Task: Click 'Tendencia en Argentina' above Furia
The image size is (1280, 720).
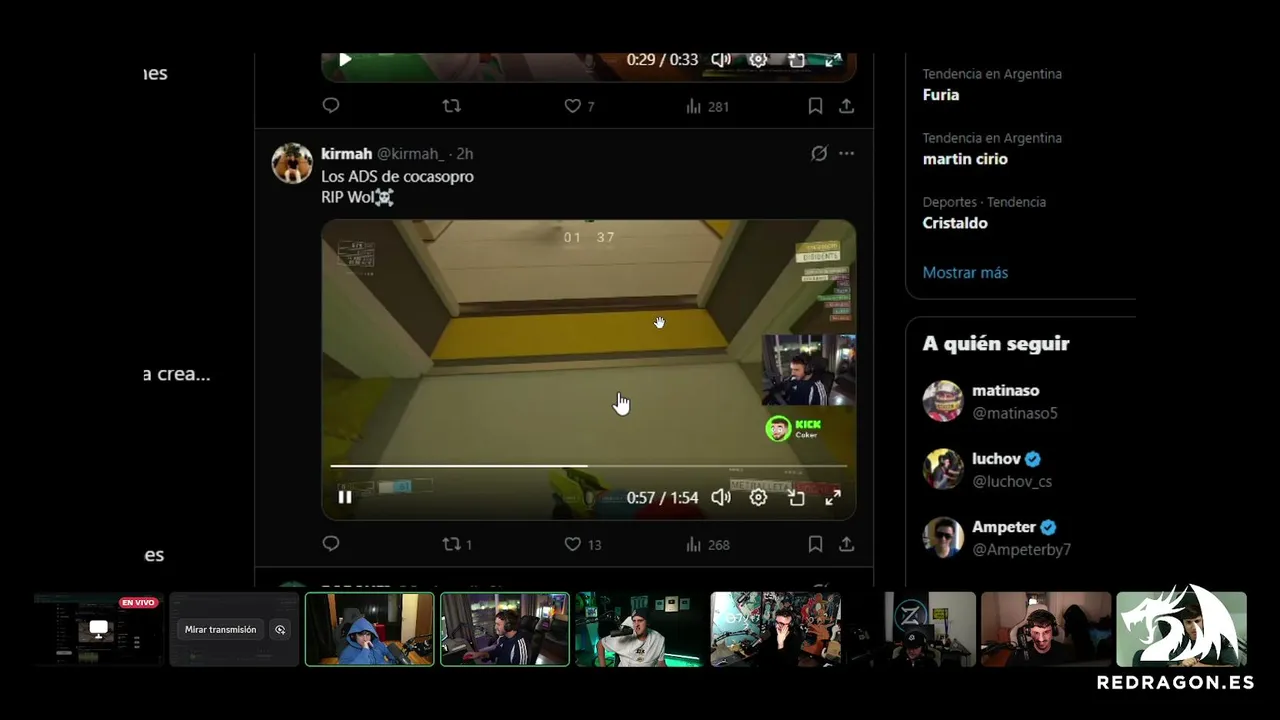Action: pos(992,74)
